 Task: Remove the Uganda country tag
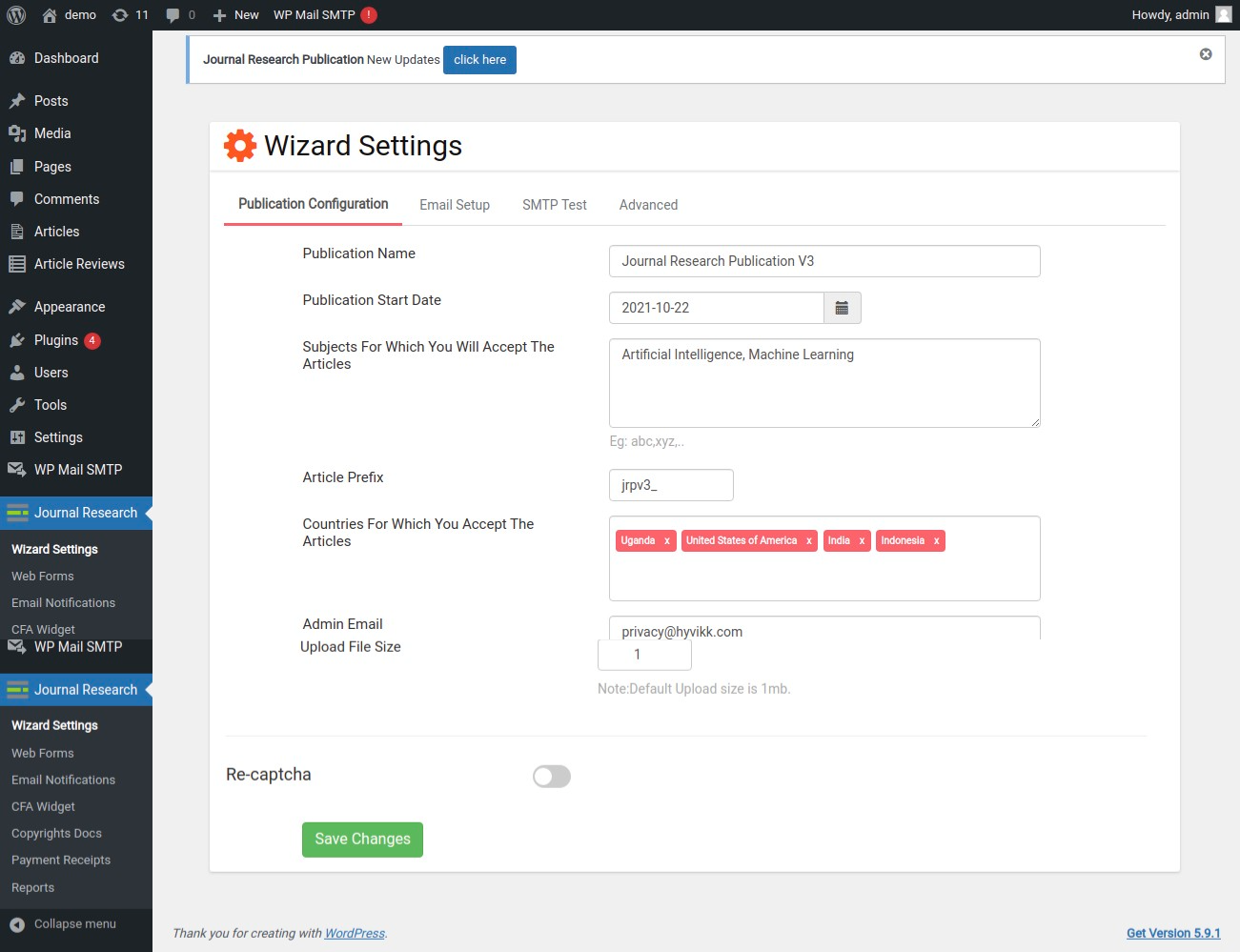tap(667, 541)
